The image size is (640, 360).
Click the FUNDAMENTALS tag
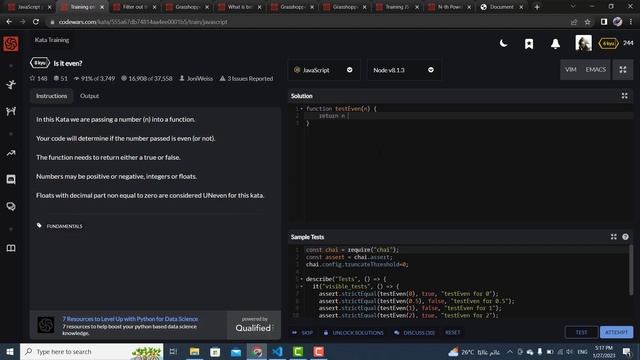click(64, 226)
